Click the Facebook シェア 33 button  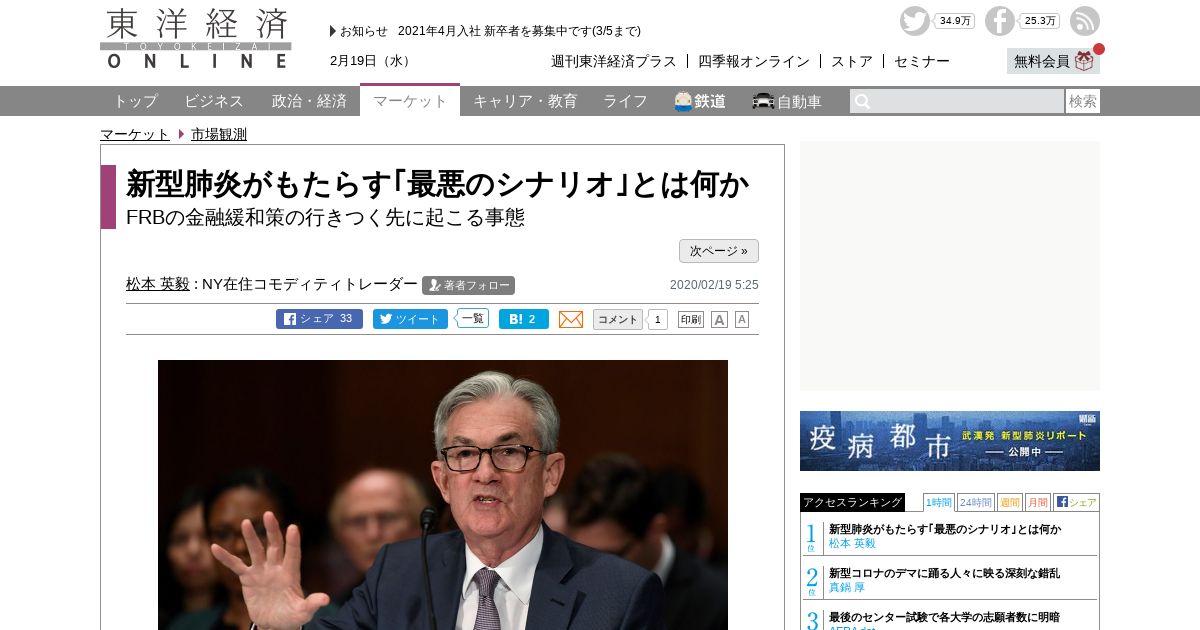pos(319,319)
